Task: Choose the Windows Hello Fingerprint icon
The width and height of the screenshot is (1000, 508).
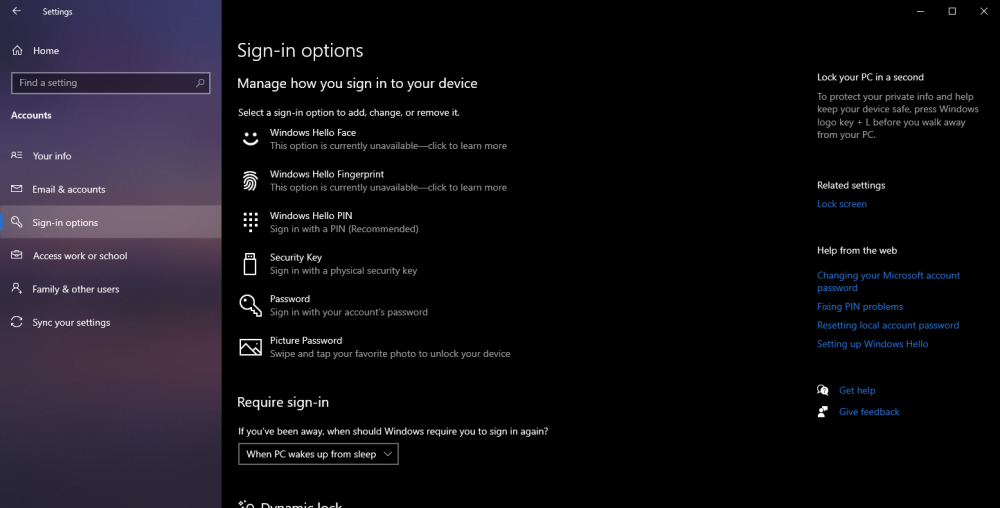Action: 250,180
